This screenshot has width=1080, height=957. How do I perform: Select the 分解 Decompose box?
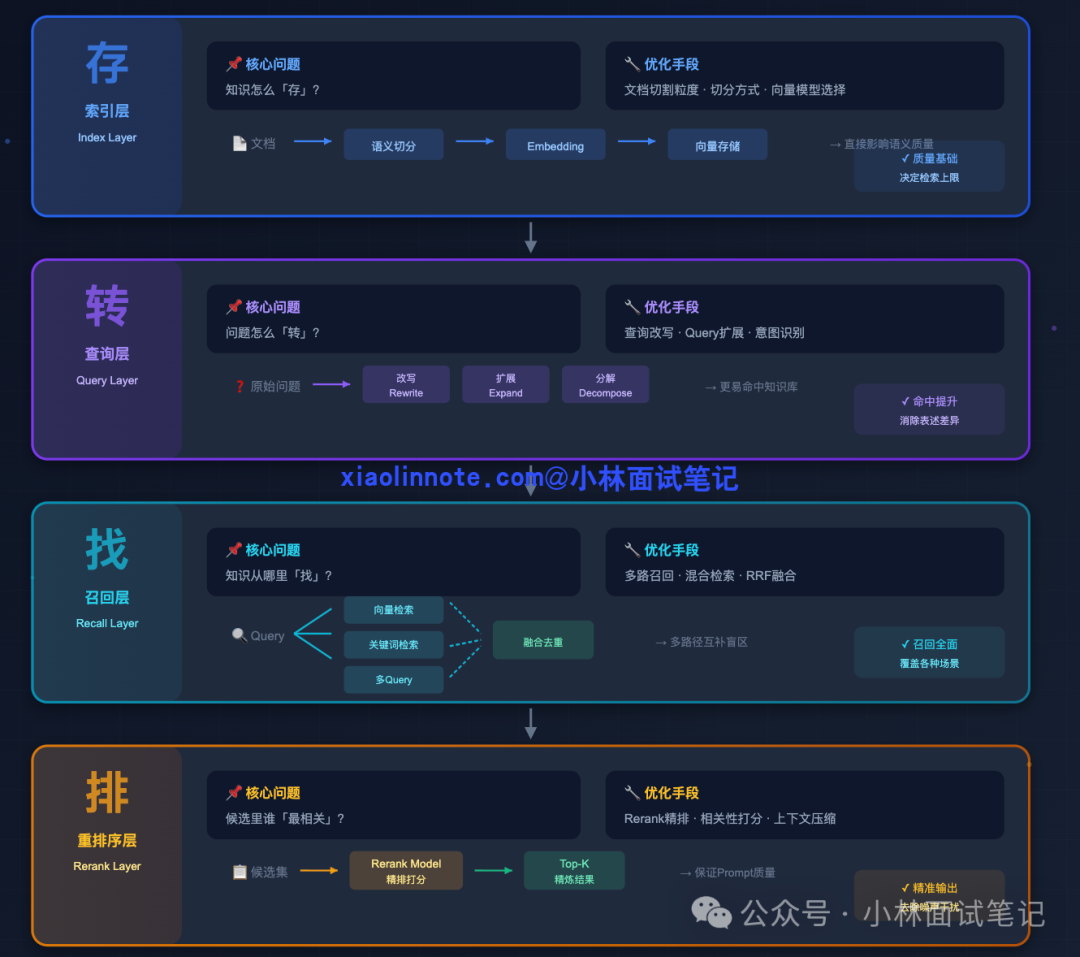tap(605, 384)
